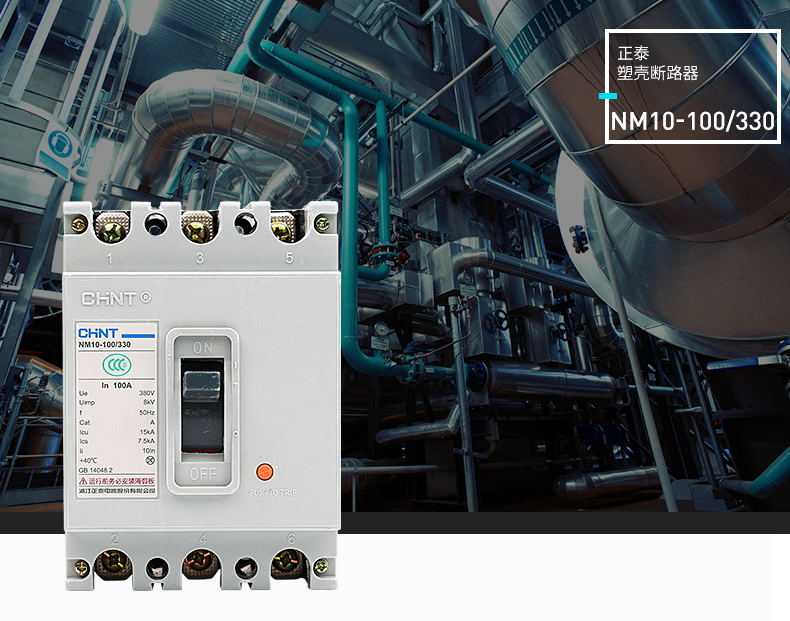Click the CCC certification mark on the label
Image resolution: width=790 pixels, height=621 pixels.
116,364
